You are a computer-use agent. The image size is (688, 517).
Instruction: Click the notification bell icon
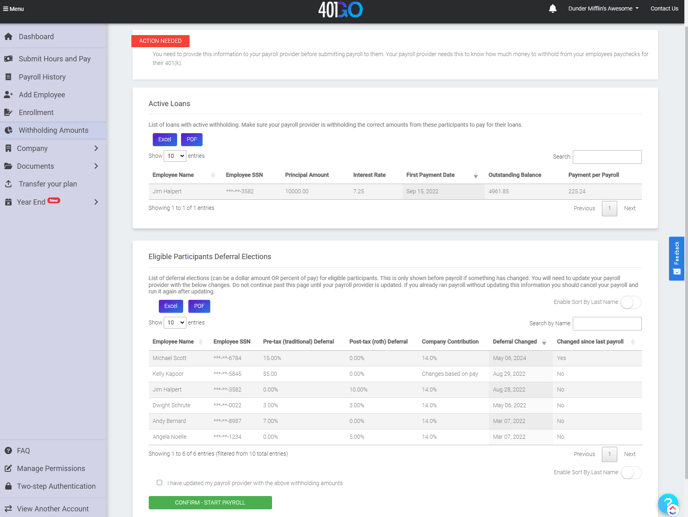[x=552, y=9]
